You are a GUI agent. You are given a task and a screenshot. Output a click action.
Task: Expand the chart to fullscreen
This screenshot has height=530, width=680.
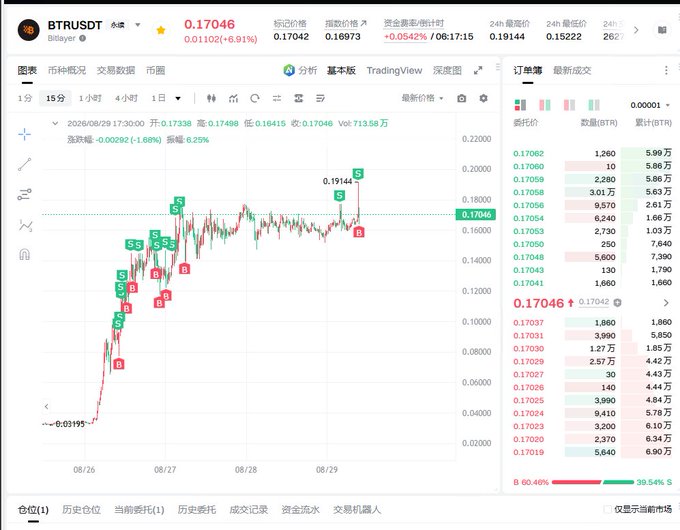(478, 71)
